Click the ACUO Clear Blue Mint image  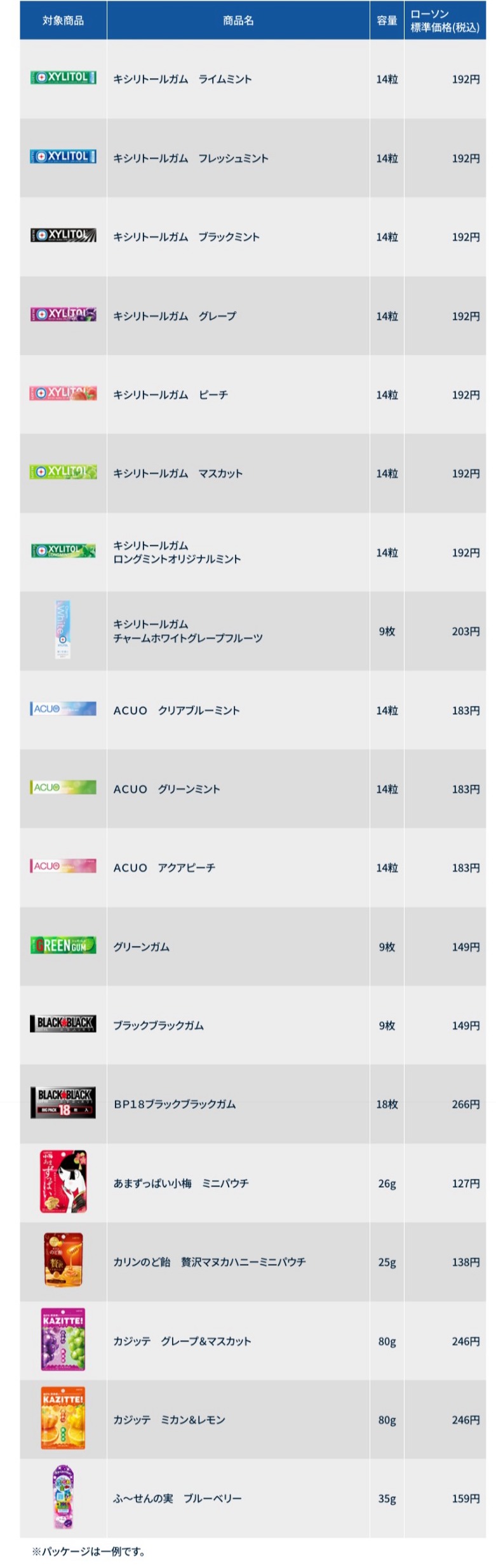[x=64, y=708]
